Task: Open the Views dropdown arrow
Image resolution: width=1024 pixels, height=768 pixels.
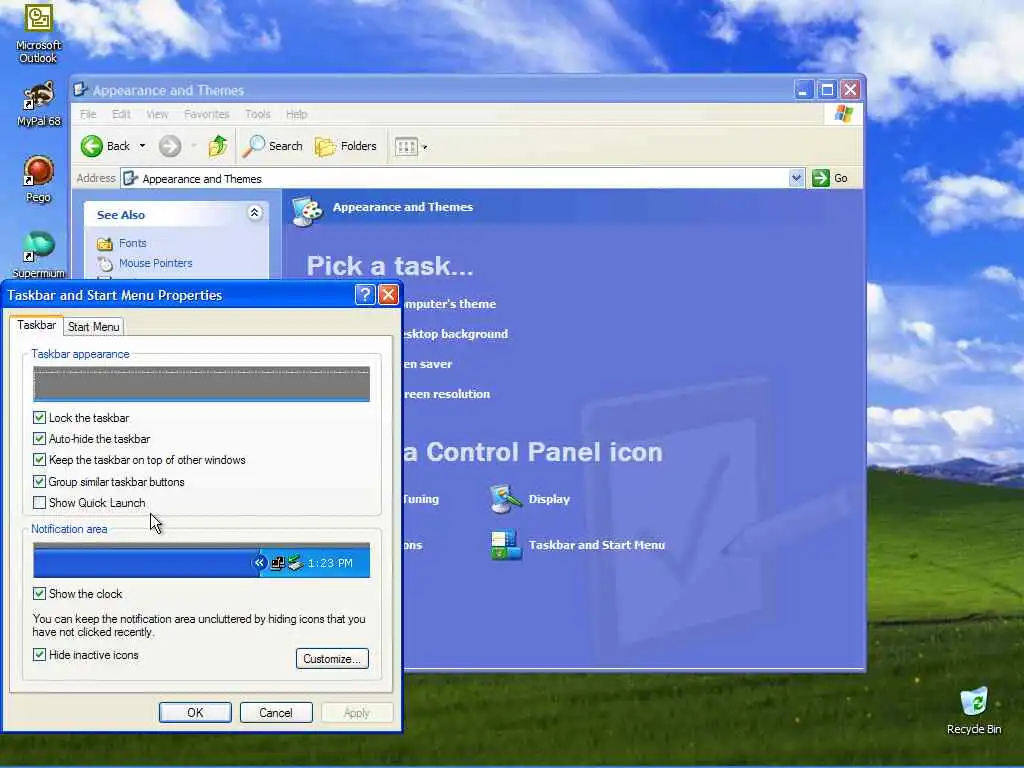Action: click(x=424, y=148)
